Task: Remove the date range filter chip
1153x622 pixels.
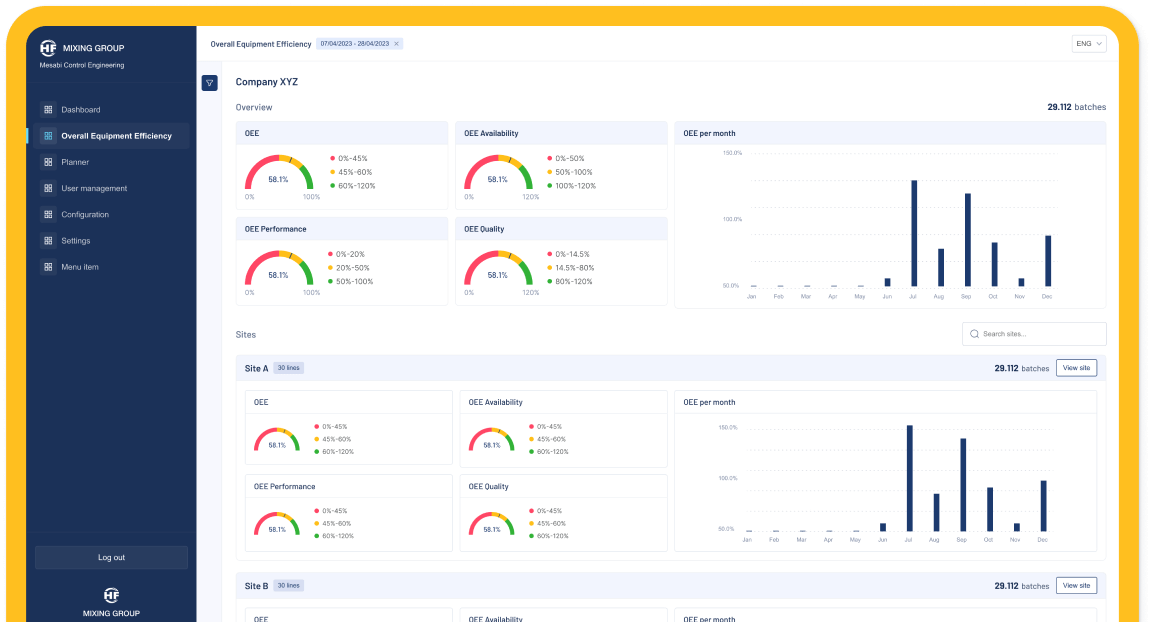Action: (x=396, y=44)
